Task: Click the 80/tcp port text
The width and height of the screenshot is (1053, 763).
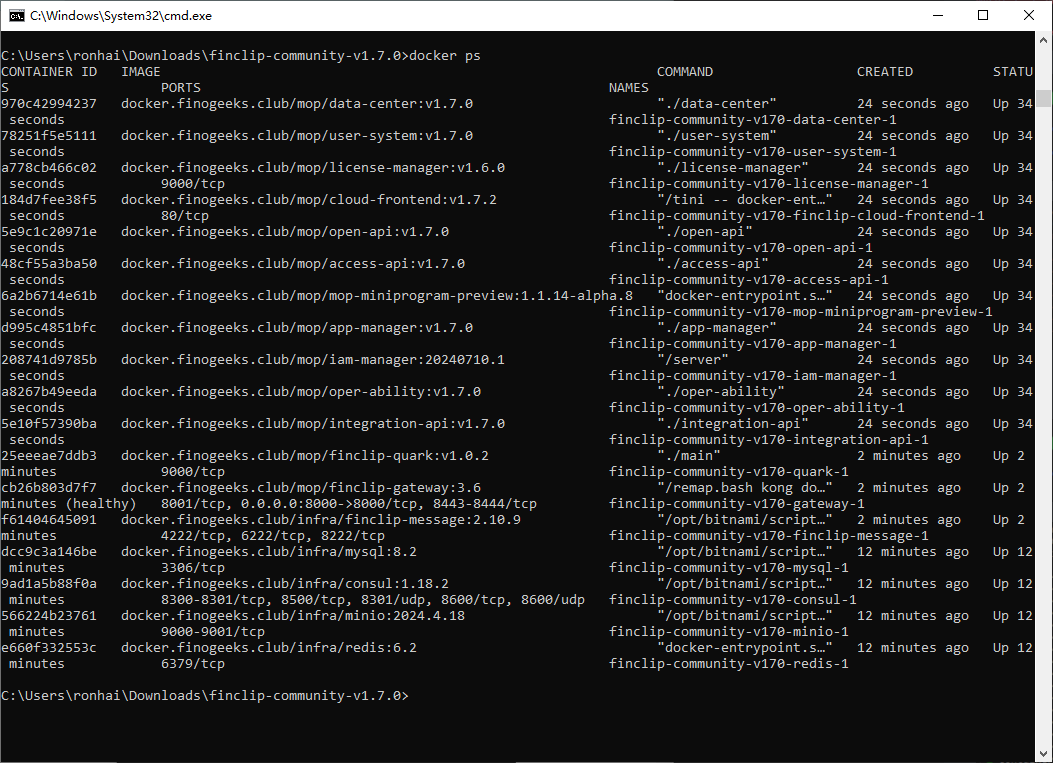Action: point(185,216)
